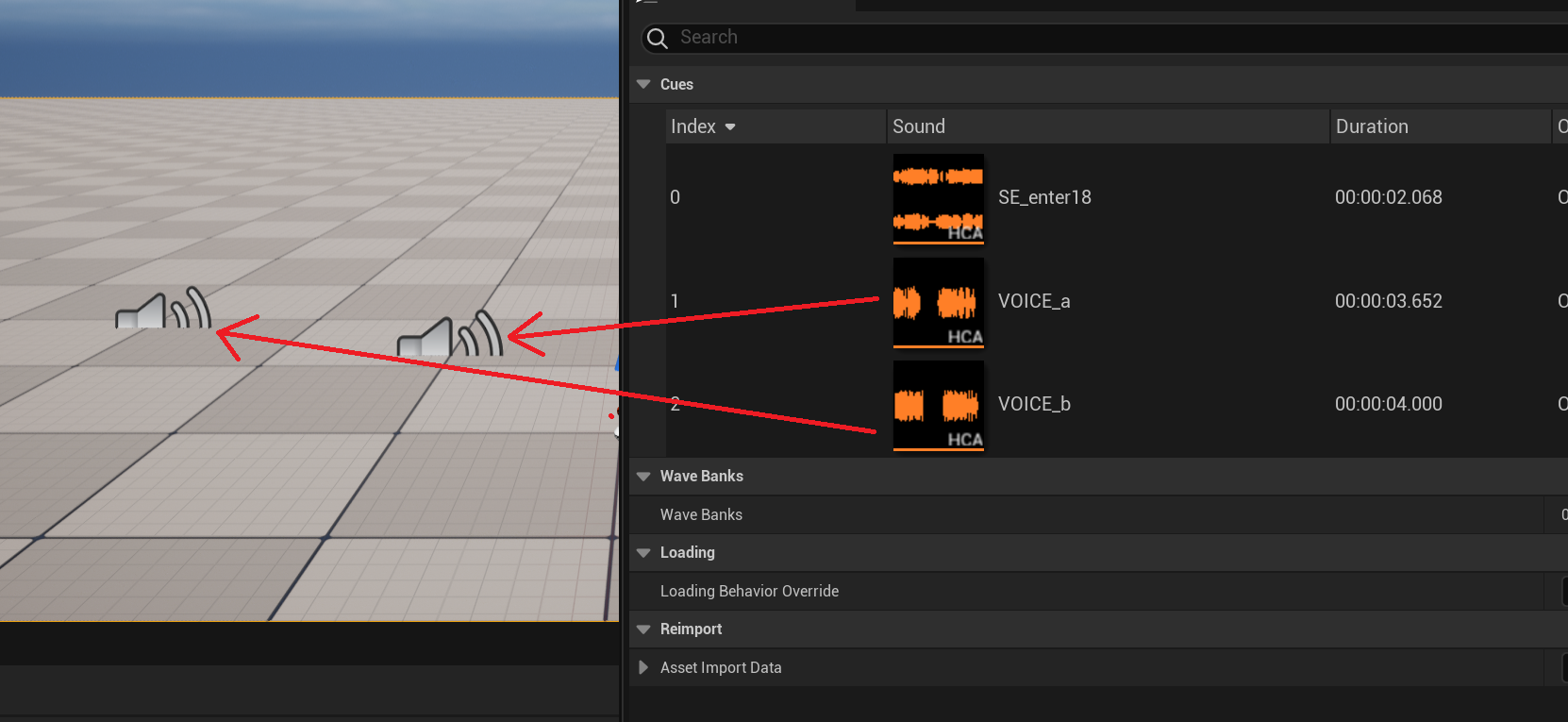This screenshot has width=1568, height=722.
Task: Select the VOICE_a waveform thumbnail
Action: pos(938,302)
